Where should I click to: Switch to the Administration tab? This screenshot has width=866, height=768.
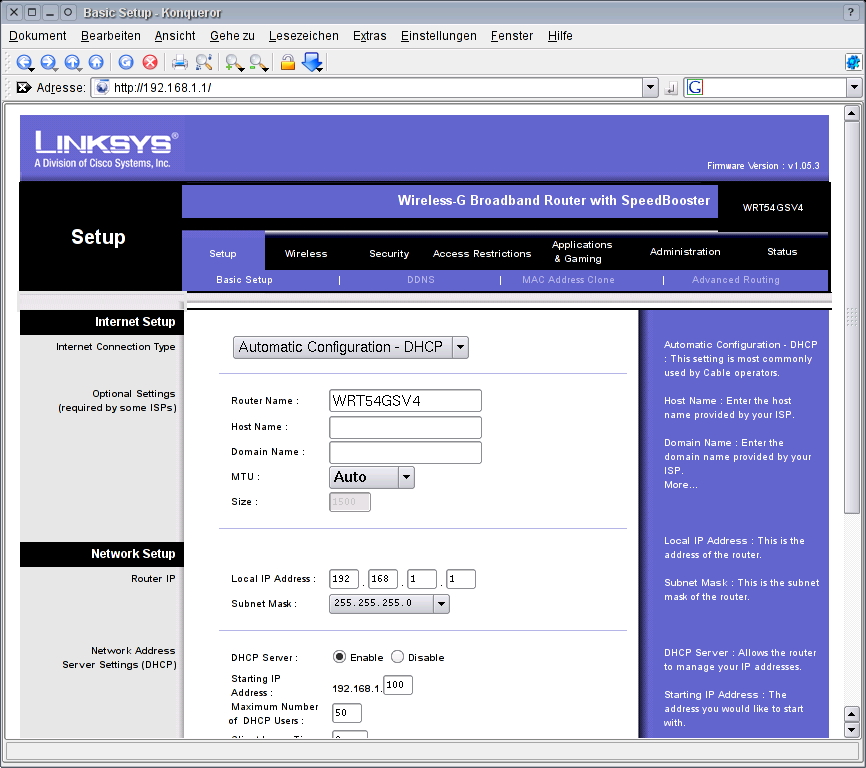[x=685, y=251]
